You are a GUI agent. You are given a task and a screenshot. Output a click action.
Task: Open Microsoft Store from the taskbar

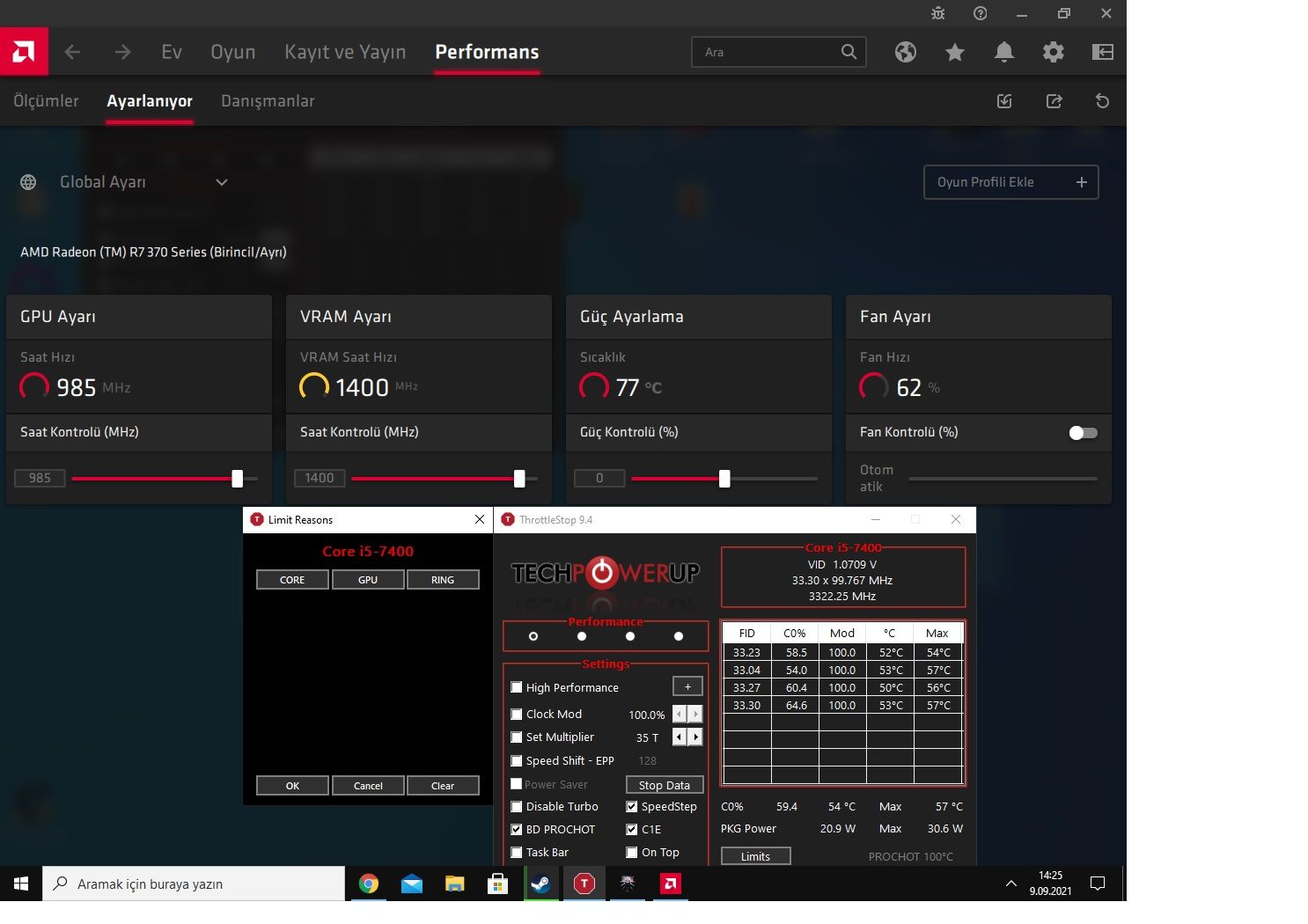click(x=498, y=884)
